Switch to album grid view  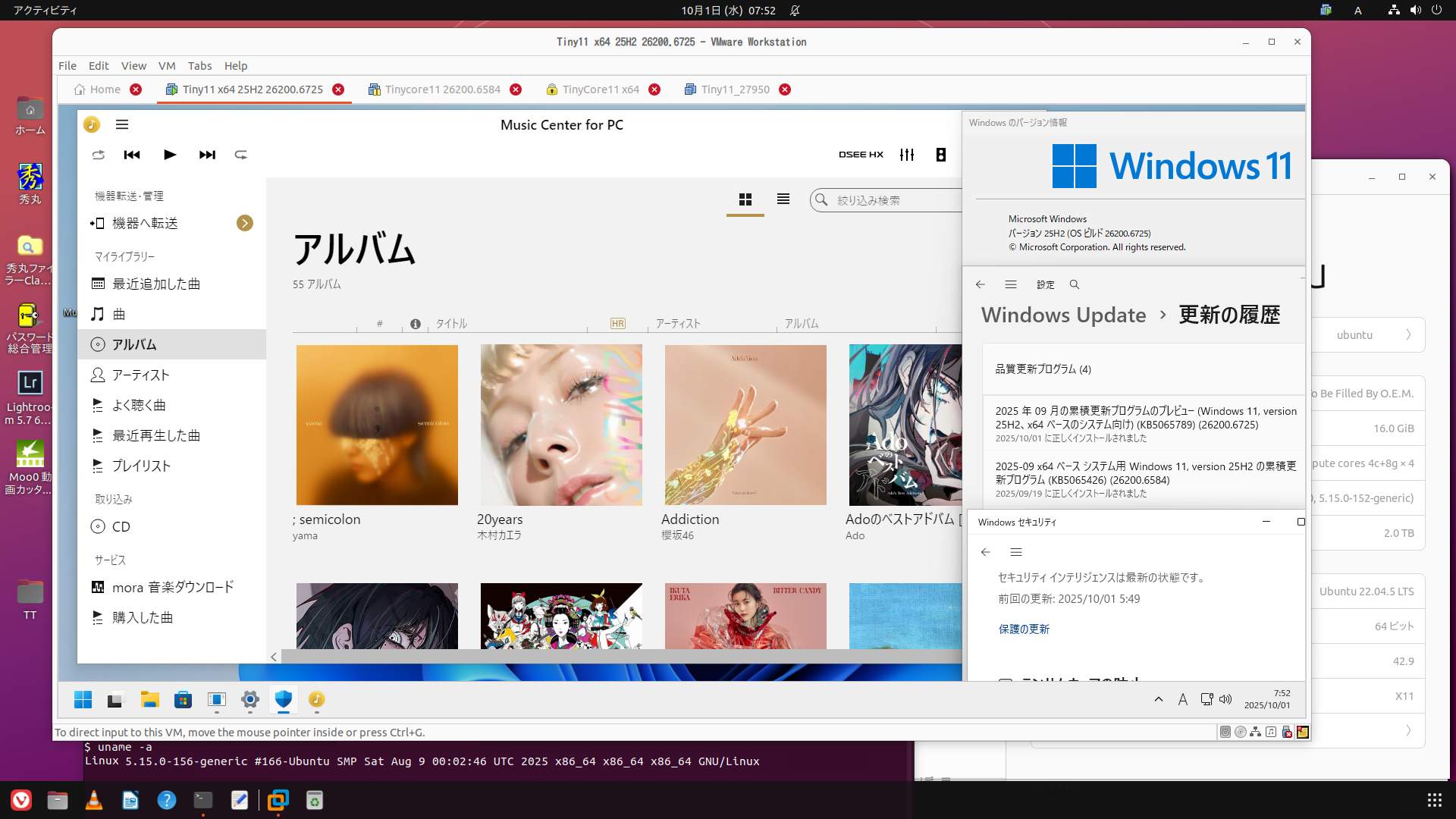(x=745, y=199)
